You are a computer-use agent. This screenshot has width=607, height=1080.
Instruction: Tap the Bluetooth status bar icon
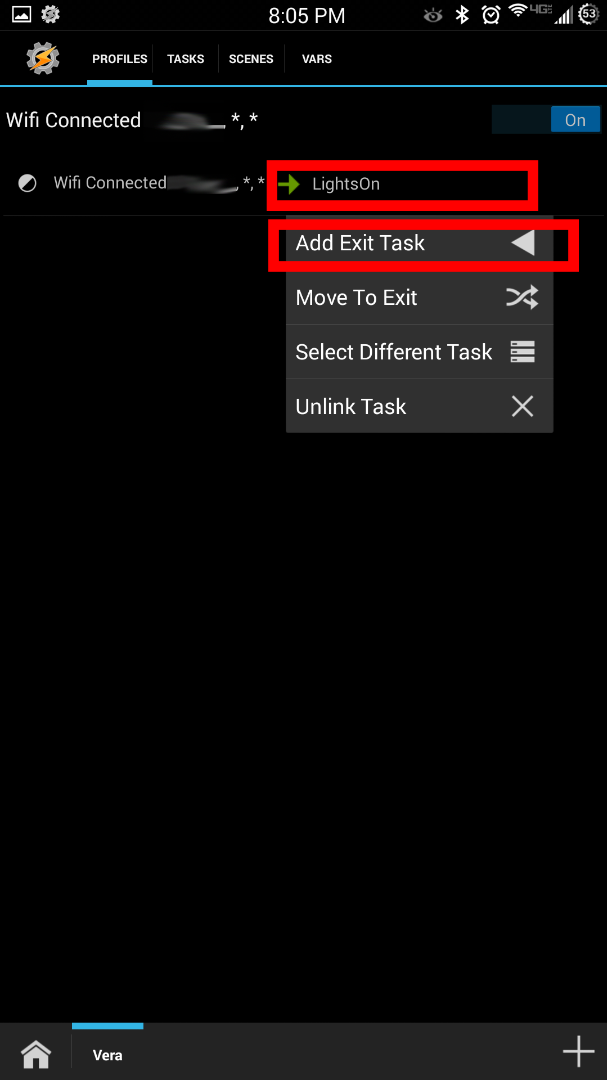point(461,15)
